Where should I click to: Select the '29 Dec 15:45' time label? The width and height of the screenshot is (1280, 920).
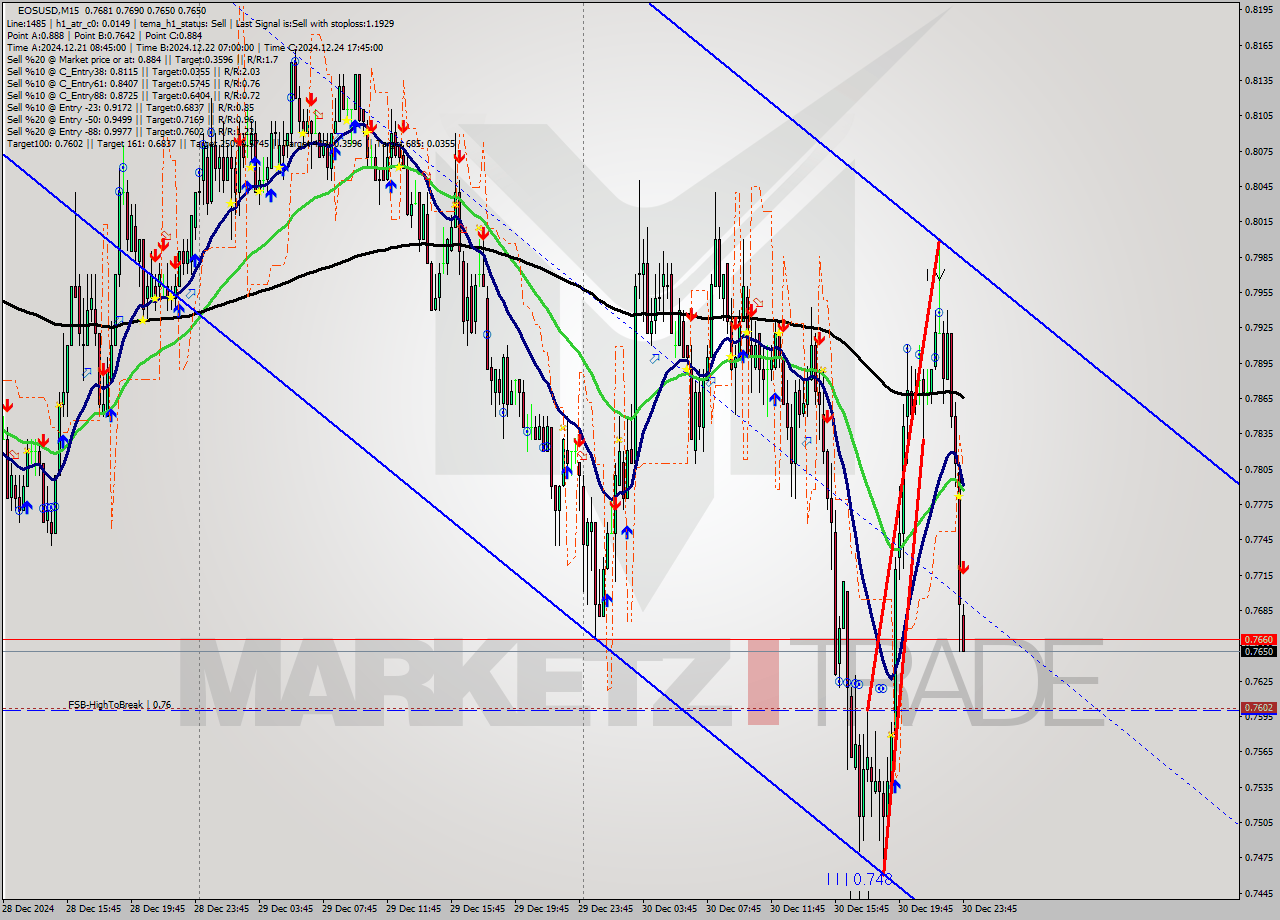pyautogui.click(x=478, y=909)
